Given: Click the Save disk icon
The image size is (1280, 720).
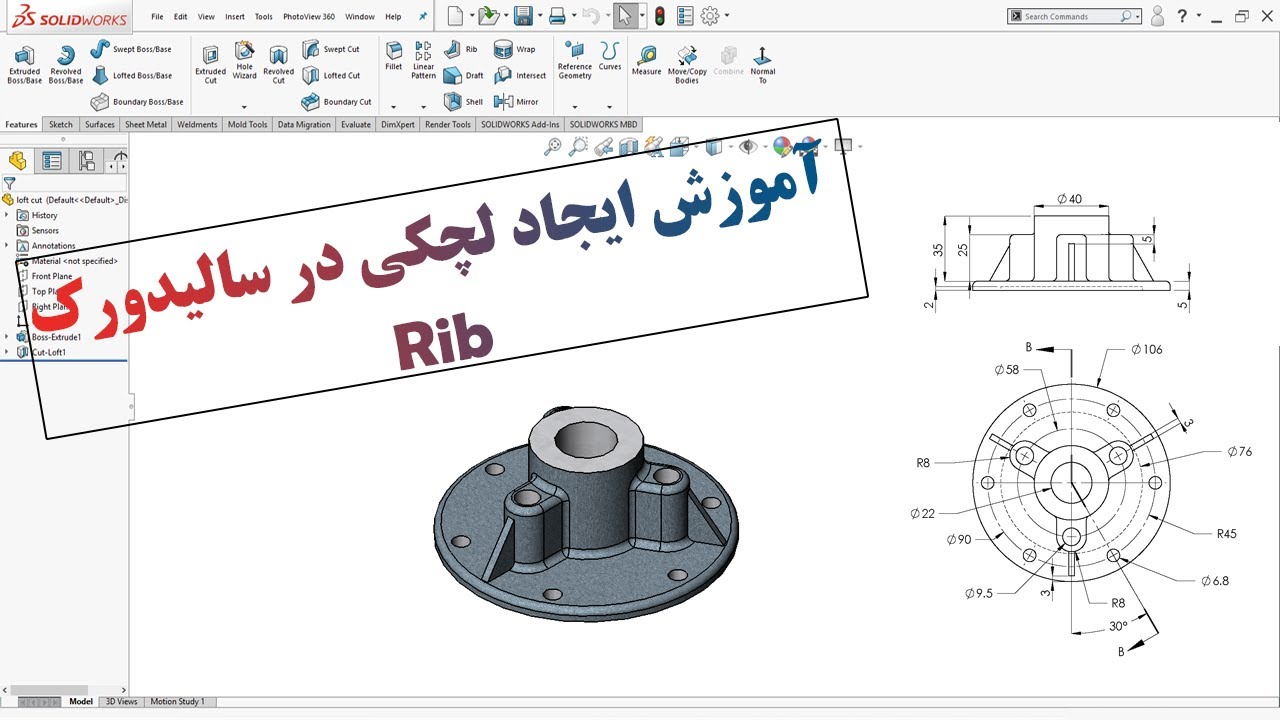Looking at the screenshot, I should pyautogui.click(x=521, y=16).
